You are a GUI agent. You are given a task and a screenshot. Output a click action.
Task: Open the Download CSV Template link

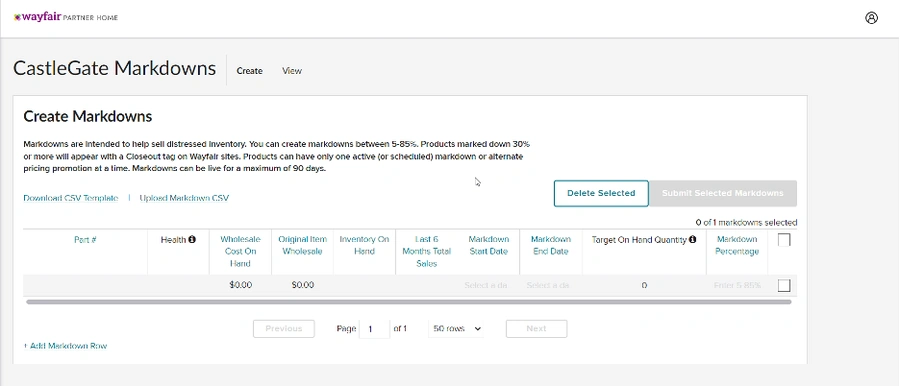pyautogui.click(x=71, y=198)
